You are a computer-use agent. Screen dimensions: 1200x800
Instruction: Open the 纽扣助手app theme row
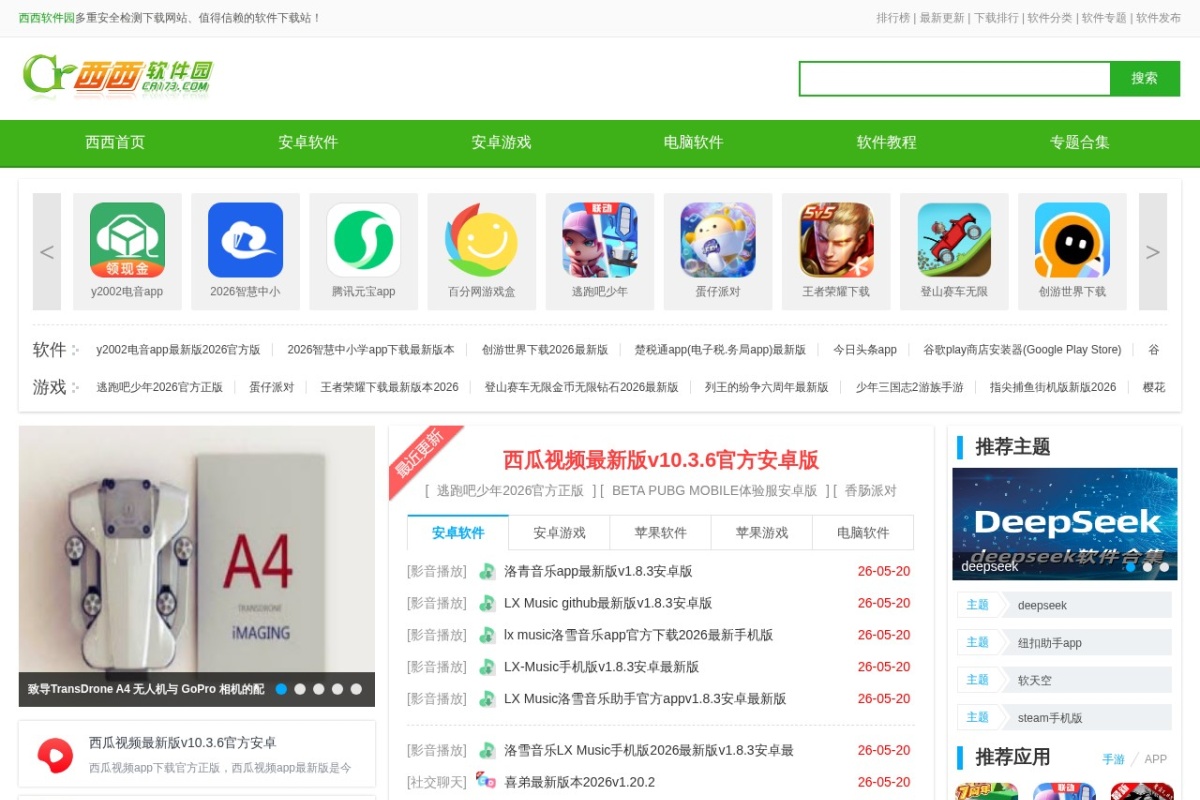click(x=1064, y=642)
